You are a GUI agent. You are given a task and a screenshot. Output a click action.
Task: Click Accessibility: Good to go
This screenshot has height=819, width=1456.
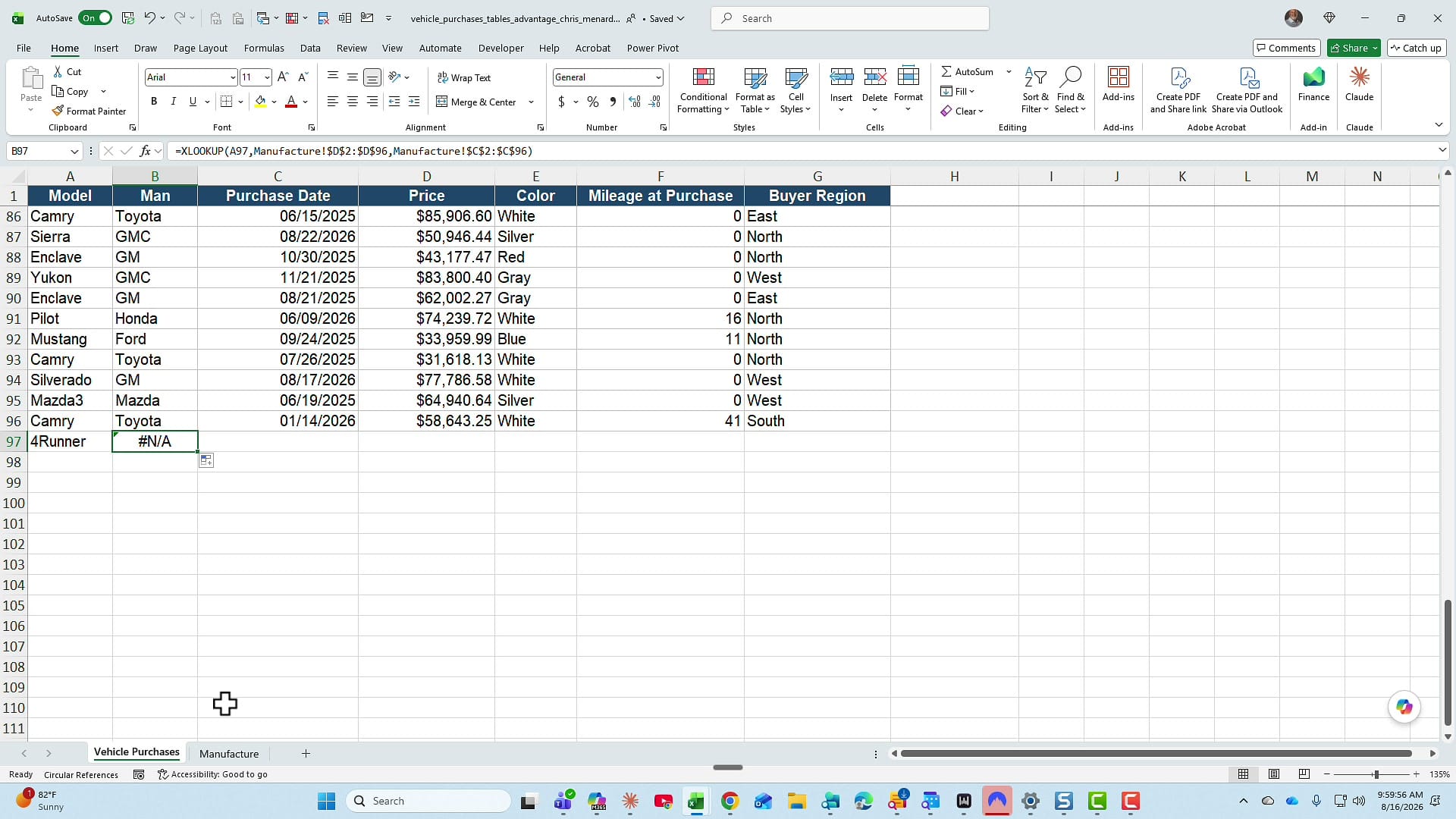pyautogui.click(x=212, y=774)
